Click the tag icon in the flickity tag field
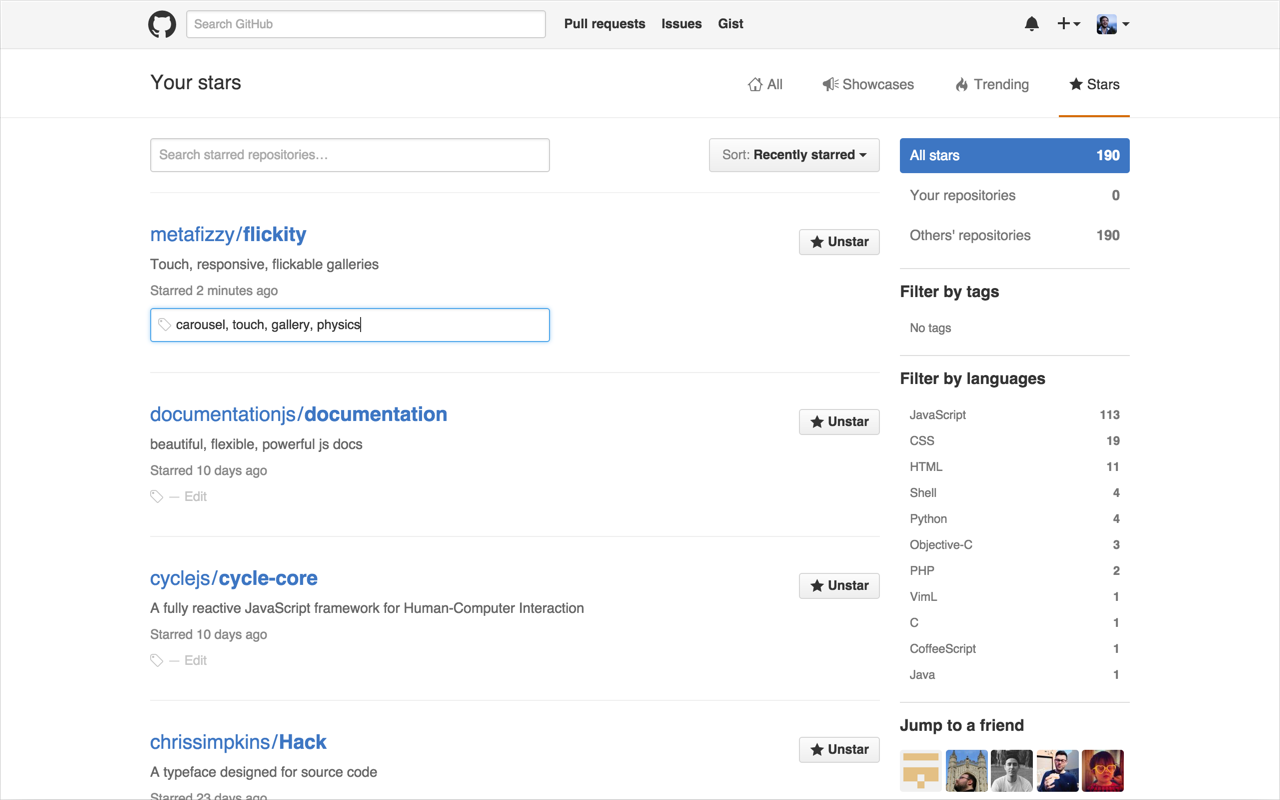The height and width of the screenshot is (800, 1280). click(164, 324)
